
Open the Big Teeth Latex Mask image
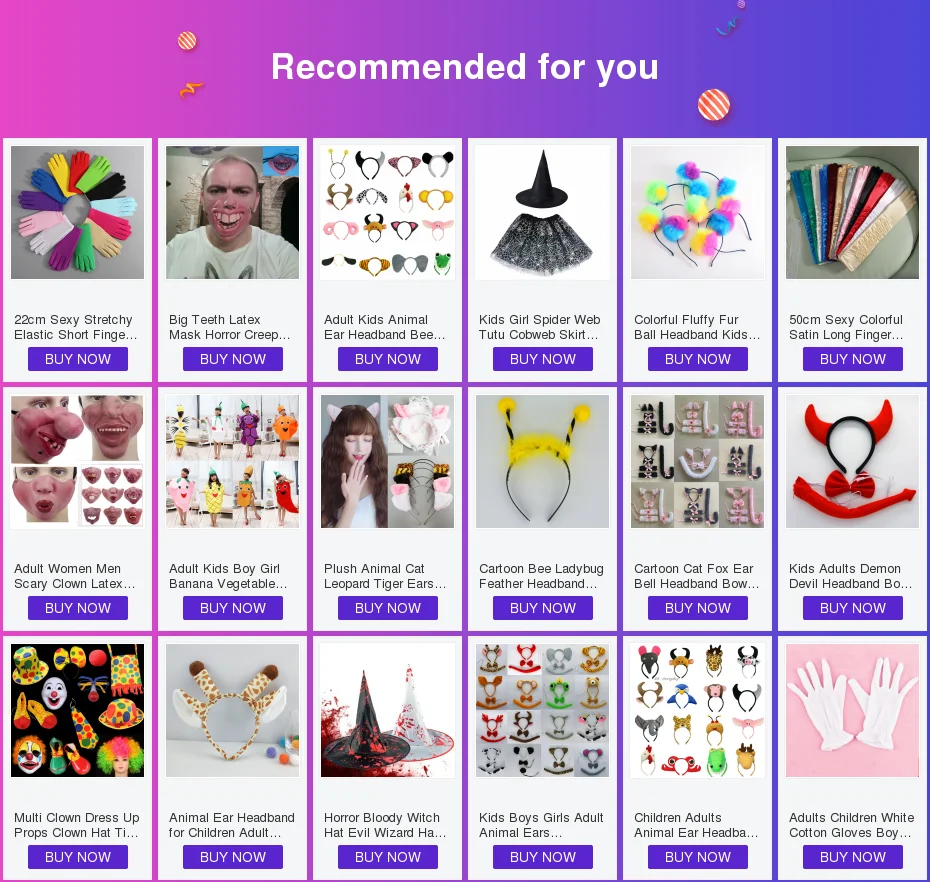[x=232, y=212]
